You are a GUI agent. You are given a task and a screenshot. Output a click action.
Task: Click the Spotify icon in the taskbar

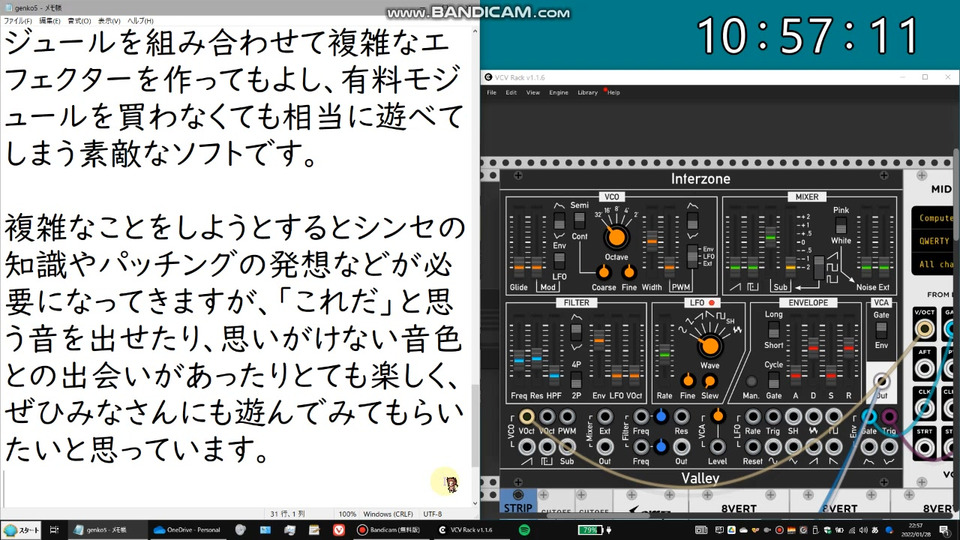524,530
